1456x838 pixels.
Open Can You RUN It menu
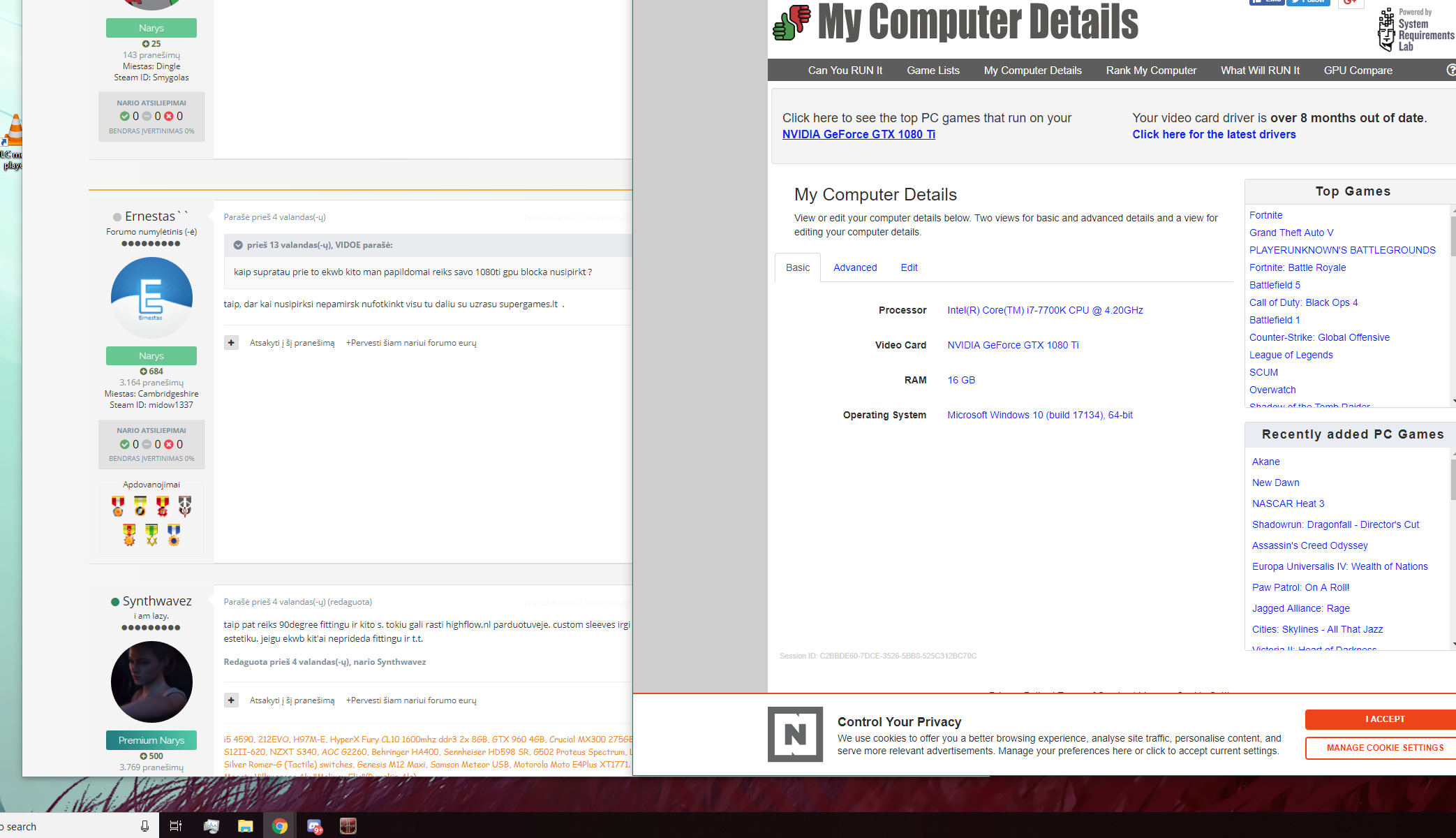(x=845, y=70)
